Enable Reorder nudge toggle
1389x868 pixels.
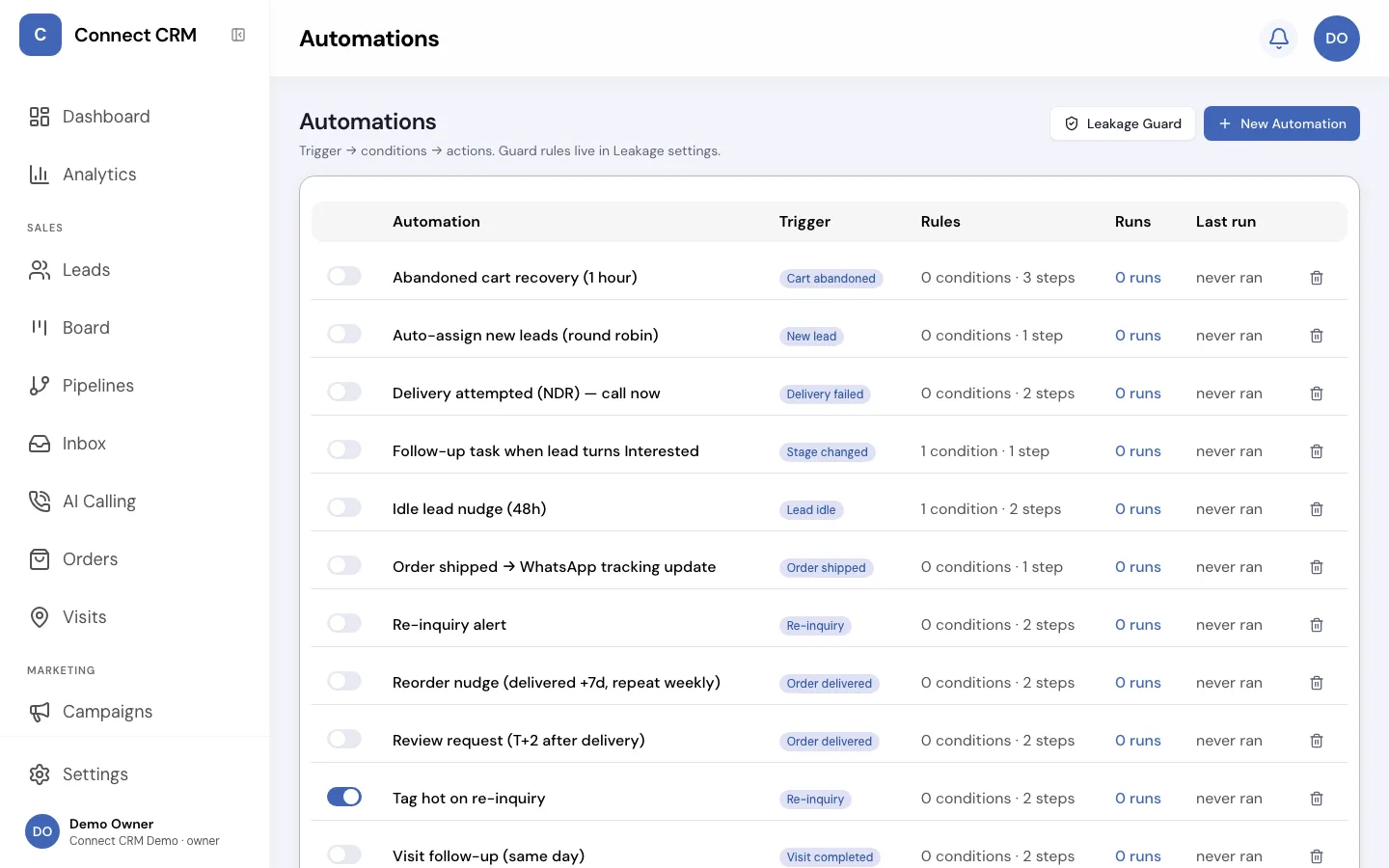point(344,681)
